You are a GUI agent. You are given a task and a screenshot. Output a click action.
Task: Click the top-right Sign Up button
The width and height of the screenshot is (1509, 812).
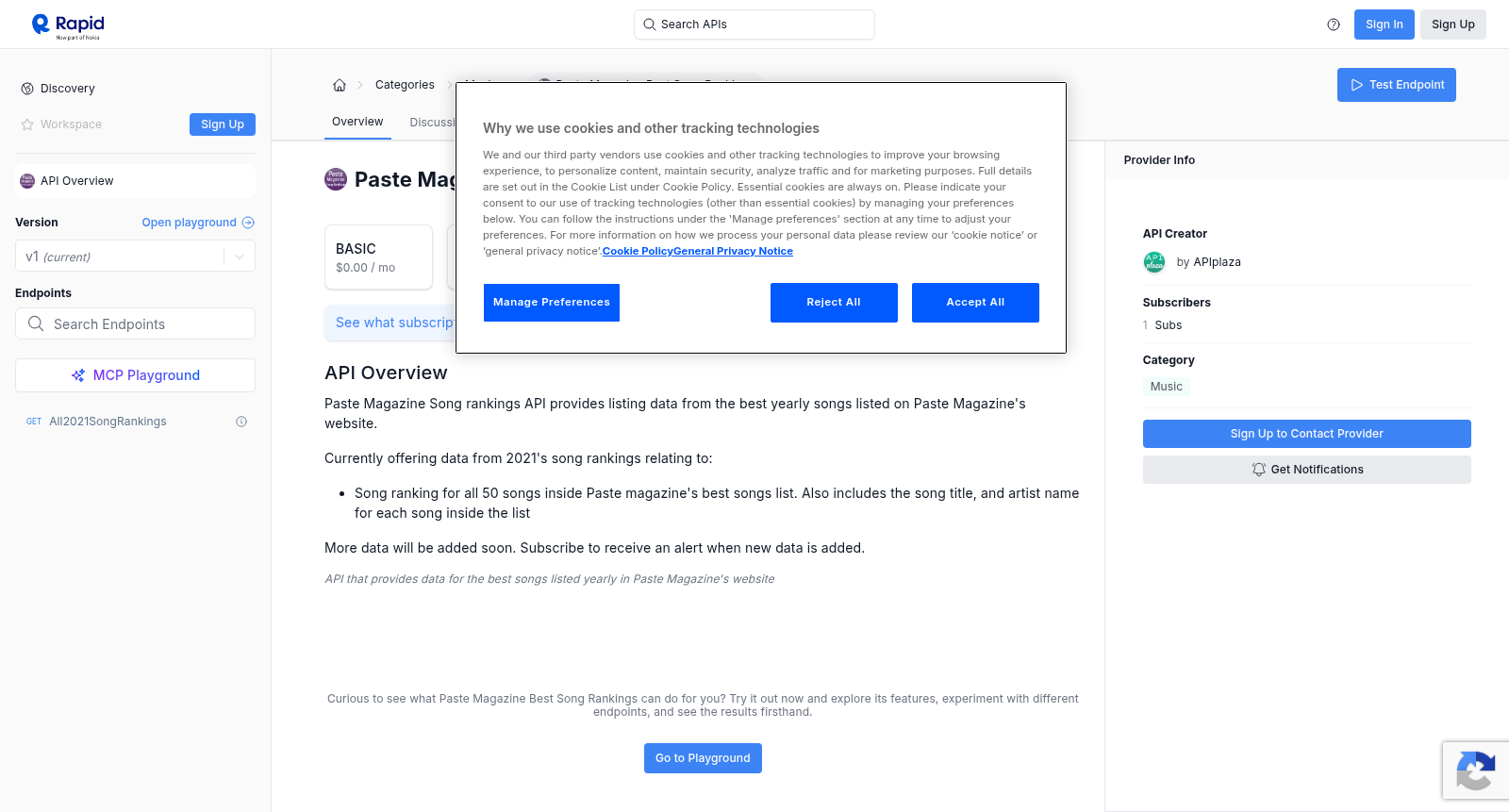[1453, 25]
